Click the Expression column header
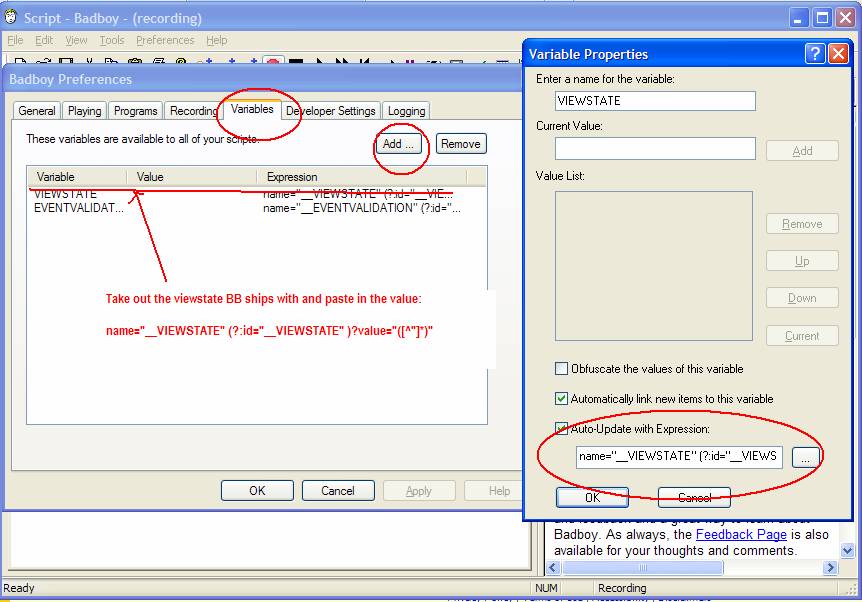 (292, 177)
